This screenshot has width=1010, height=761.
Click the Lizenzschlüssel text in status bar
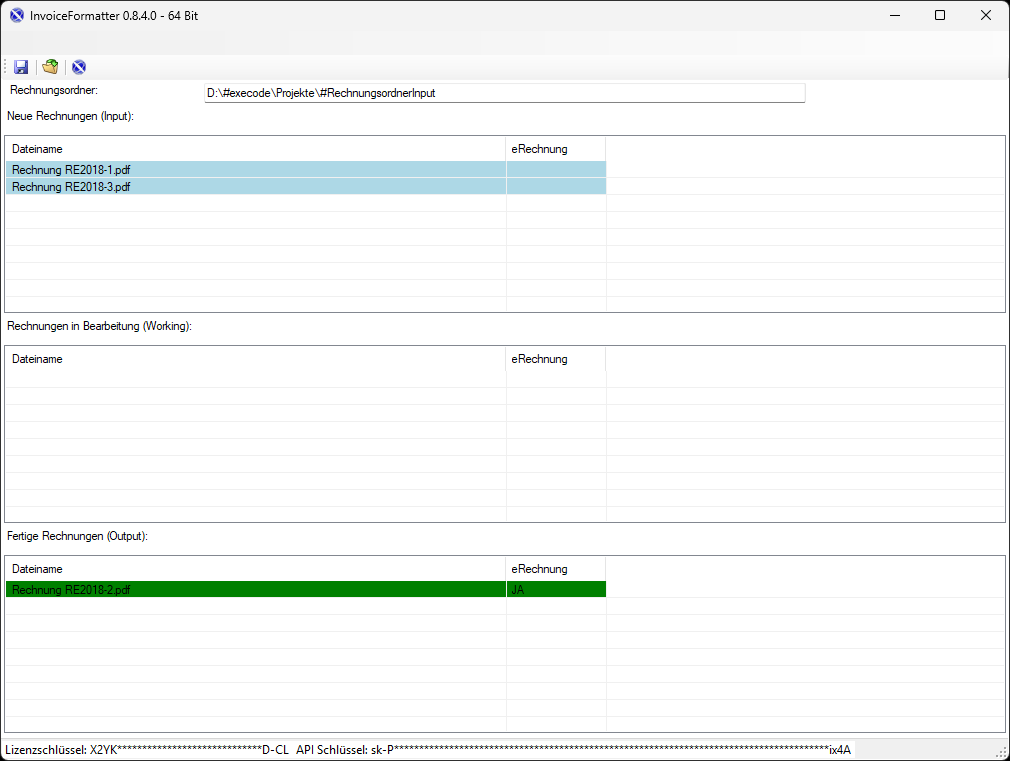[x=147, y=750]
